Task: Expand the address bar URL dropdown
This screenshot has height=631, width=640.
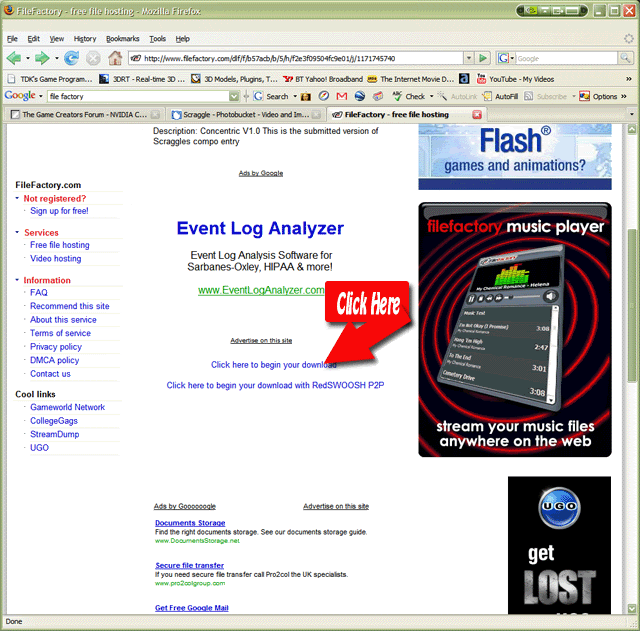Action: click(x=469, y=58)
